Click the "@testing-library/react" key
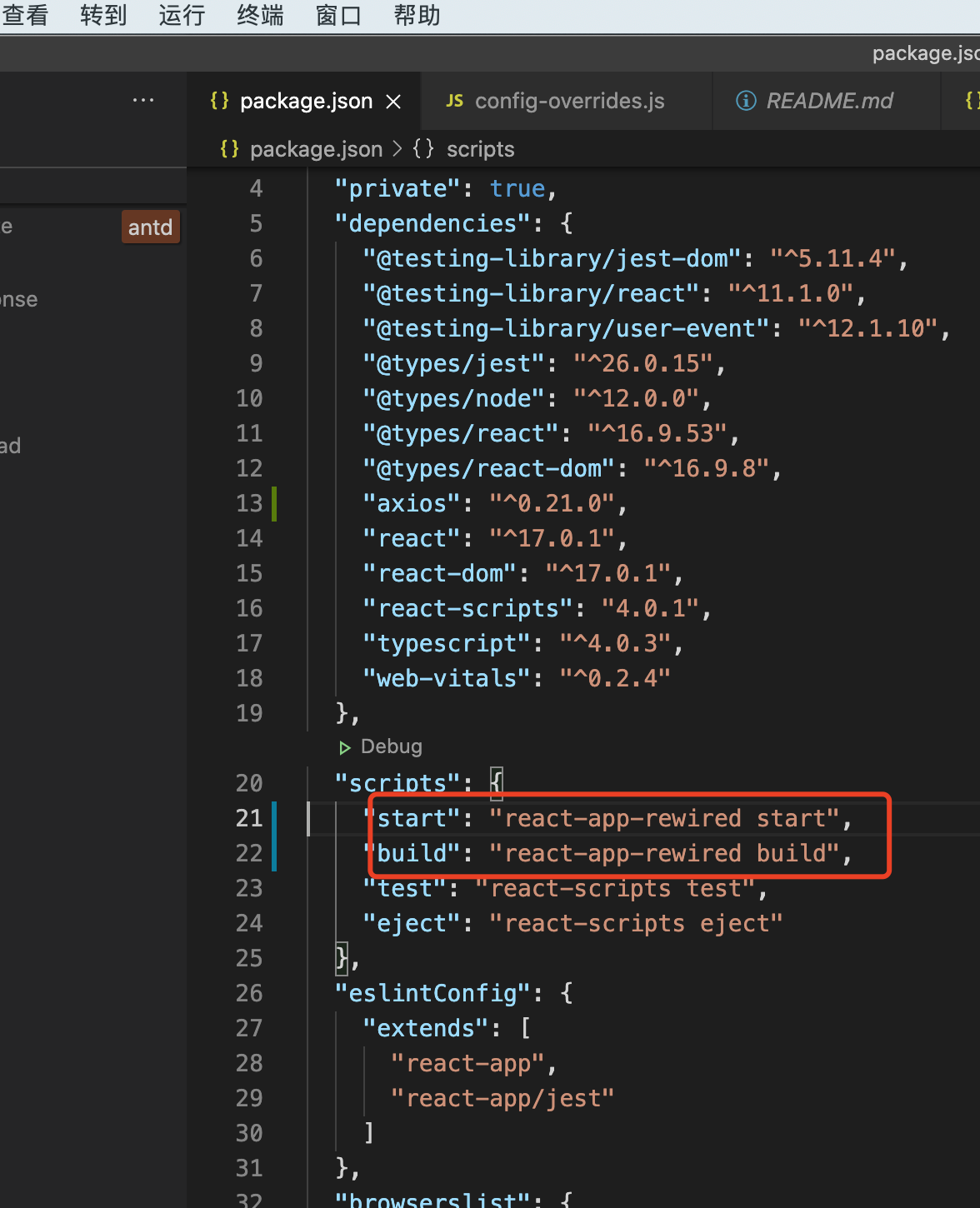 531,294
